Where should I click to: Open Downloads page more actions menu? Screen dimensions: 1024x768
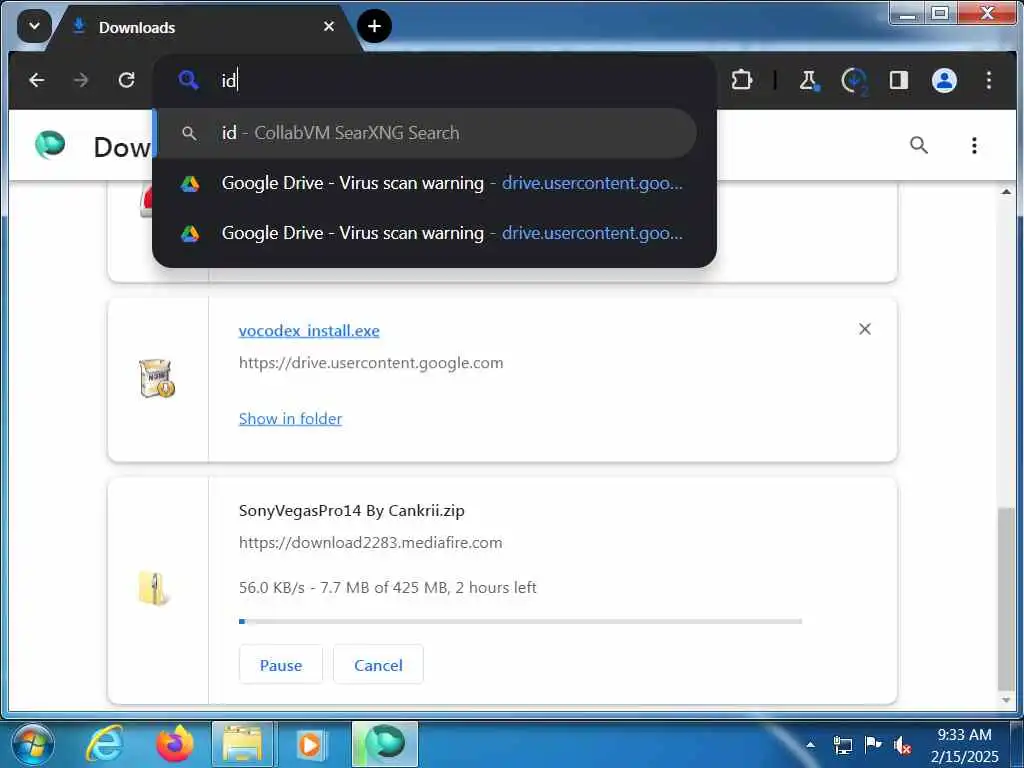tap(974, 145)
